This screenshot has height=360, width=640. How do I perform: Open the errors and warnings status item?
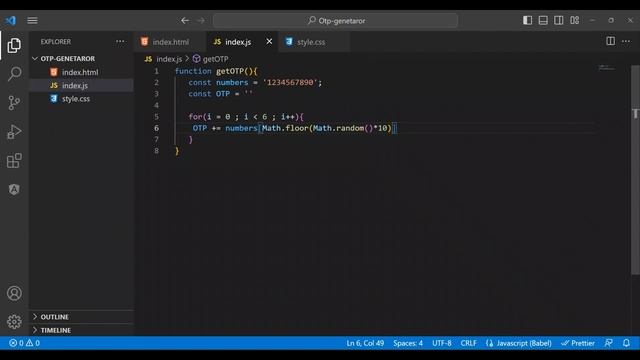click(x=24, y=343)
